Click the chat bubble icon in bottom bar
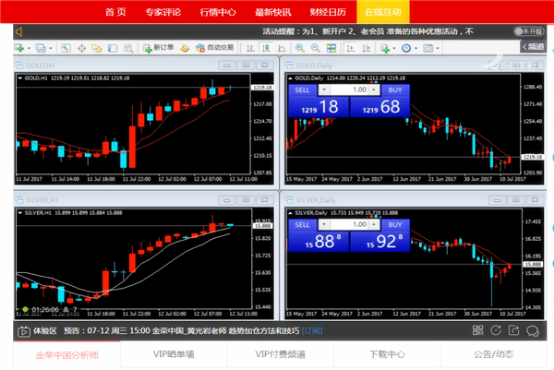Screen dimensions: 554x370 pos(532,331)
